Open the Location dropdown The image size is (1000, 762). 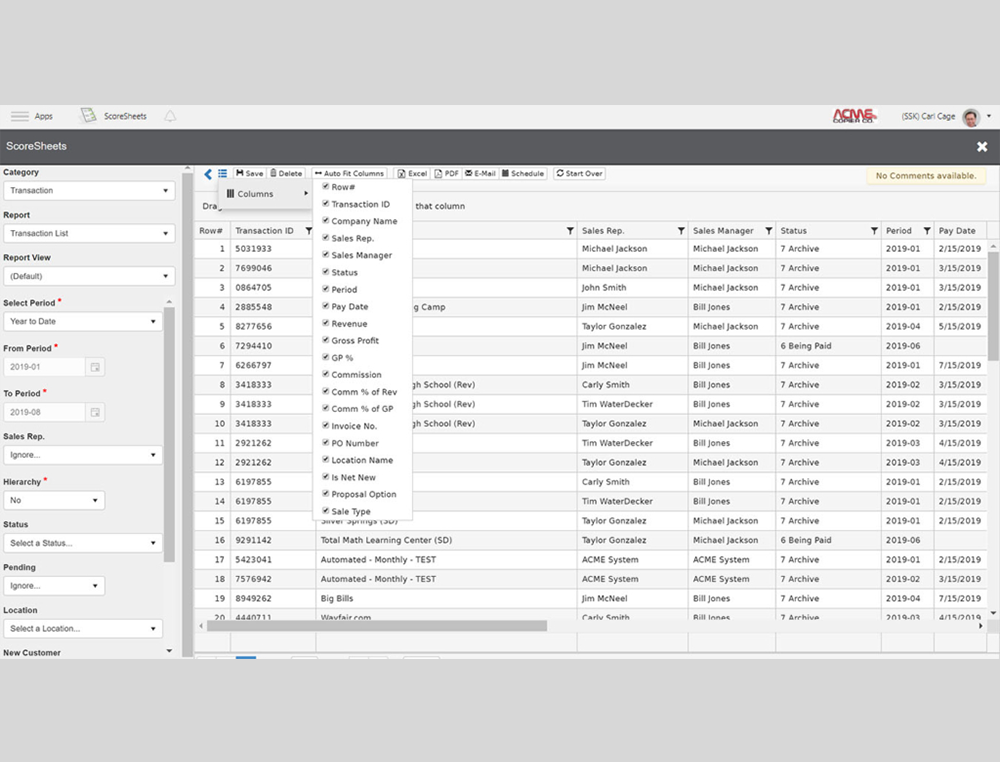click(x=83, y=629)
